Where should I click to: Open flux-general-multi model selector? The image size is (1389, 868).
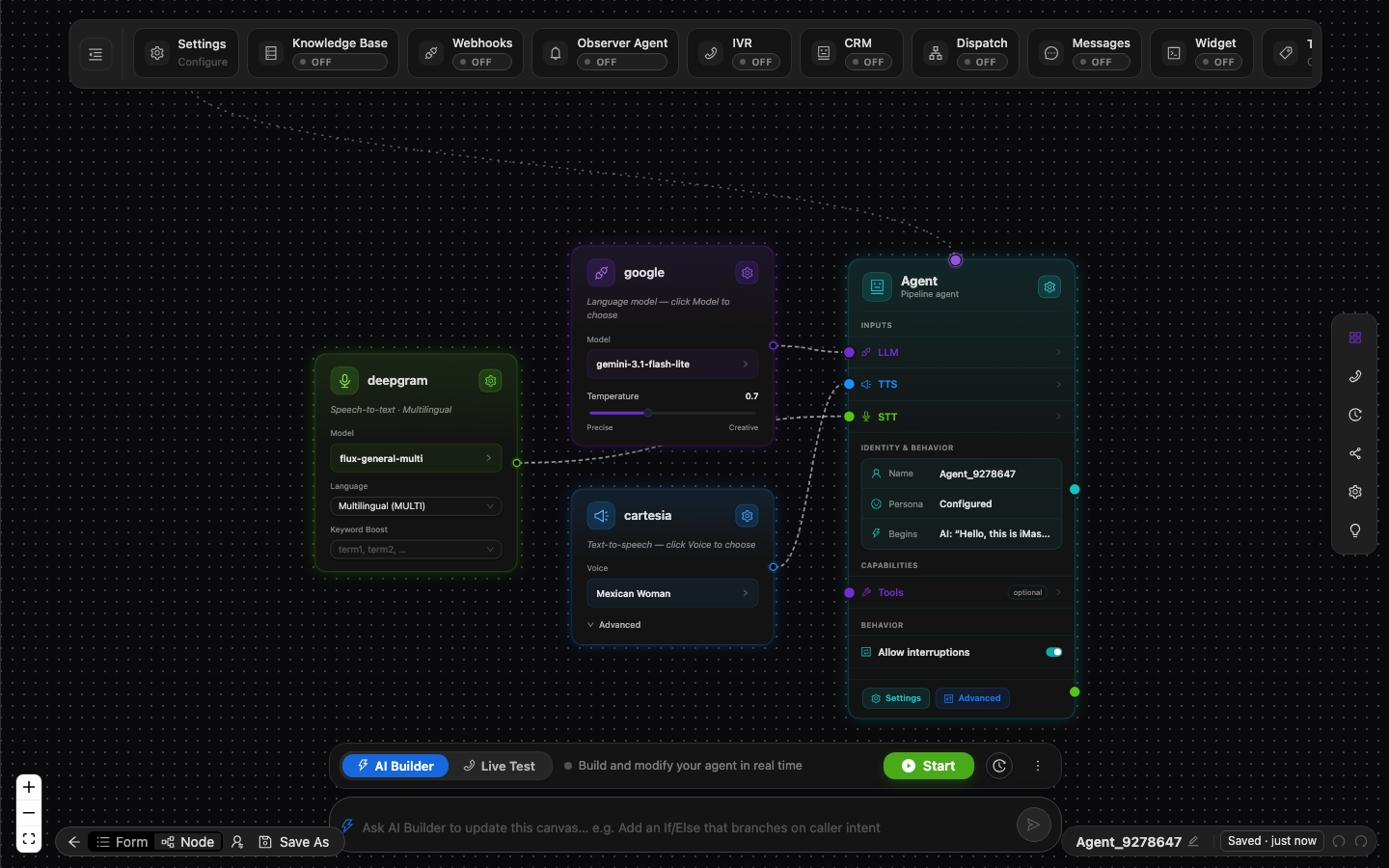pos(416,458)
